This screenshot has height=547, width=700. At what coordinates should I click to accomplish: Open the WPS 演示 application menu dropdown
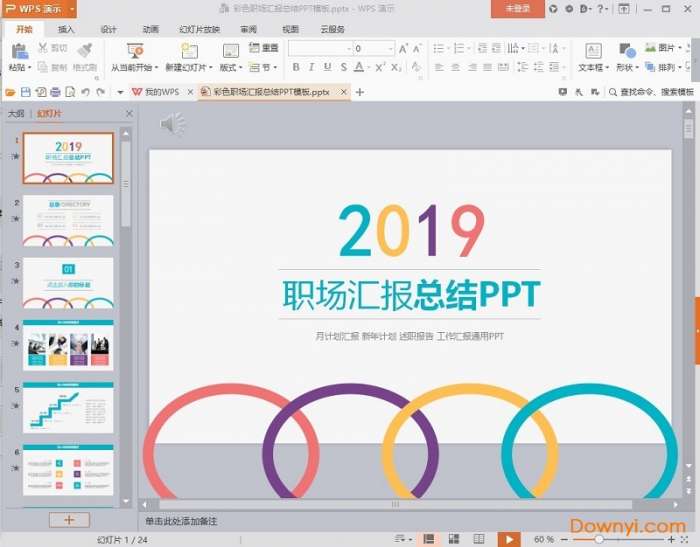tap(71, 8)
